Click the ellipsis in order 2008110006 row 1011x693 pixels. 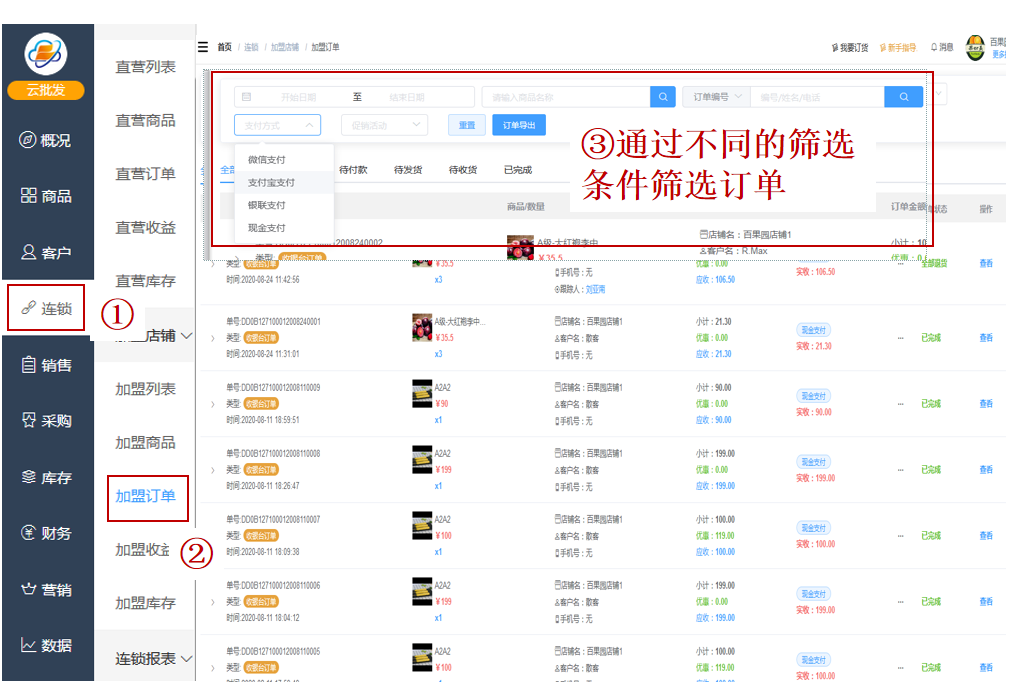[x=900, y=602]
